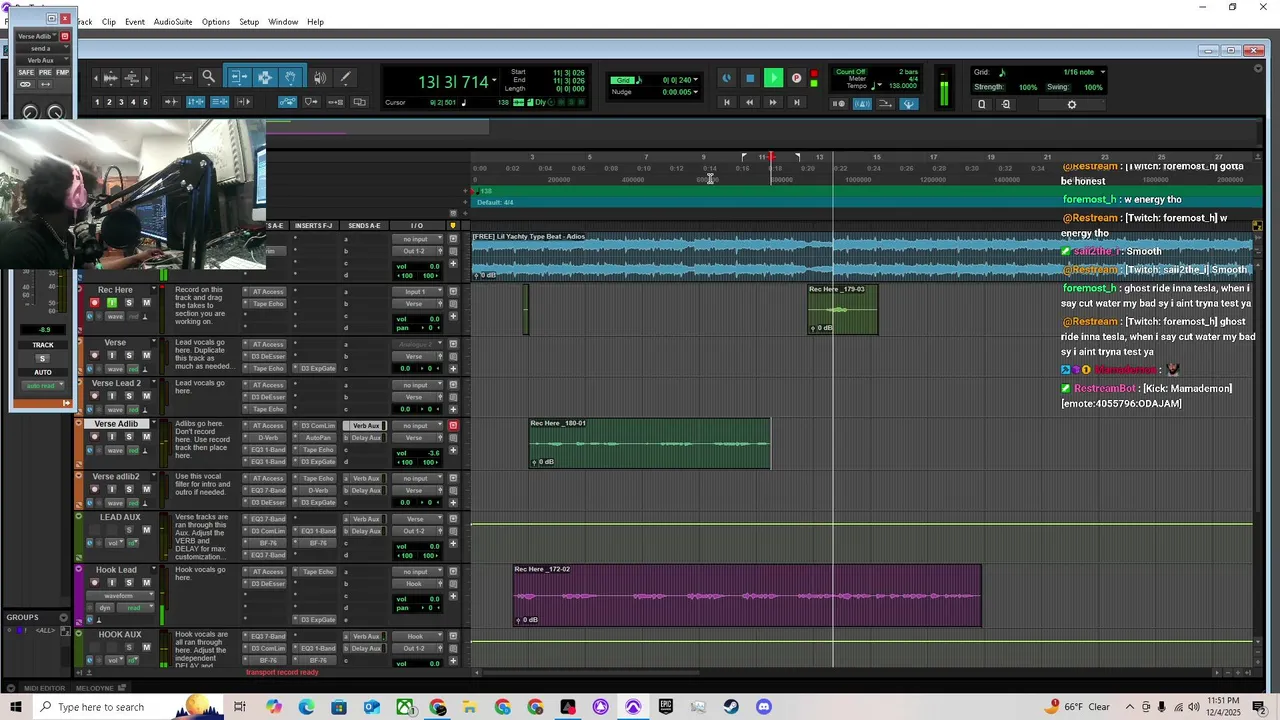Select the Rec Here_180-01 audio clip
The width and height of the screenshot is (1280, 720).
click(x=650, y=443)
